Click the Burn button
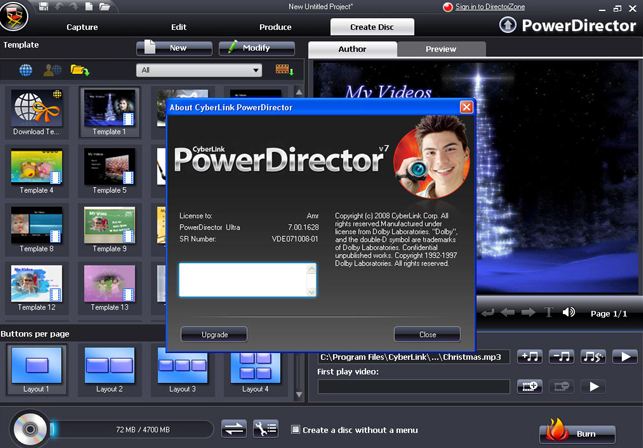This screenshot has width=643, height=448. pos(577,434)
